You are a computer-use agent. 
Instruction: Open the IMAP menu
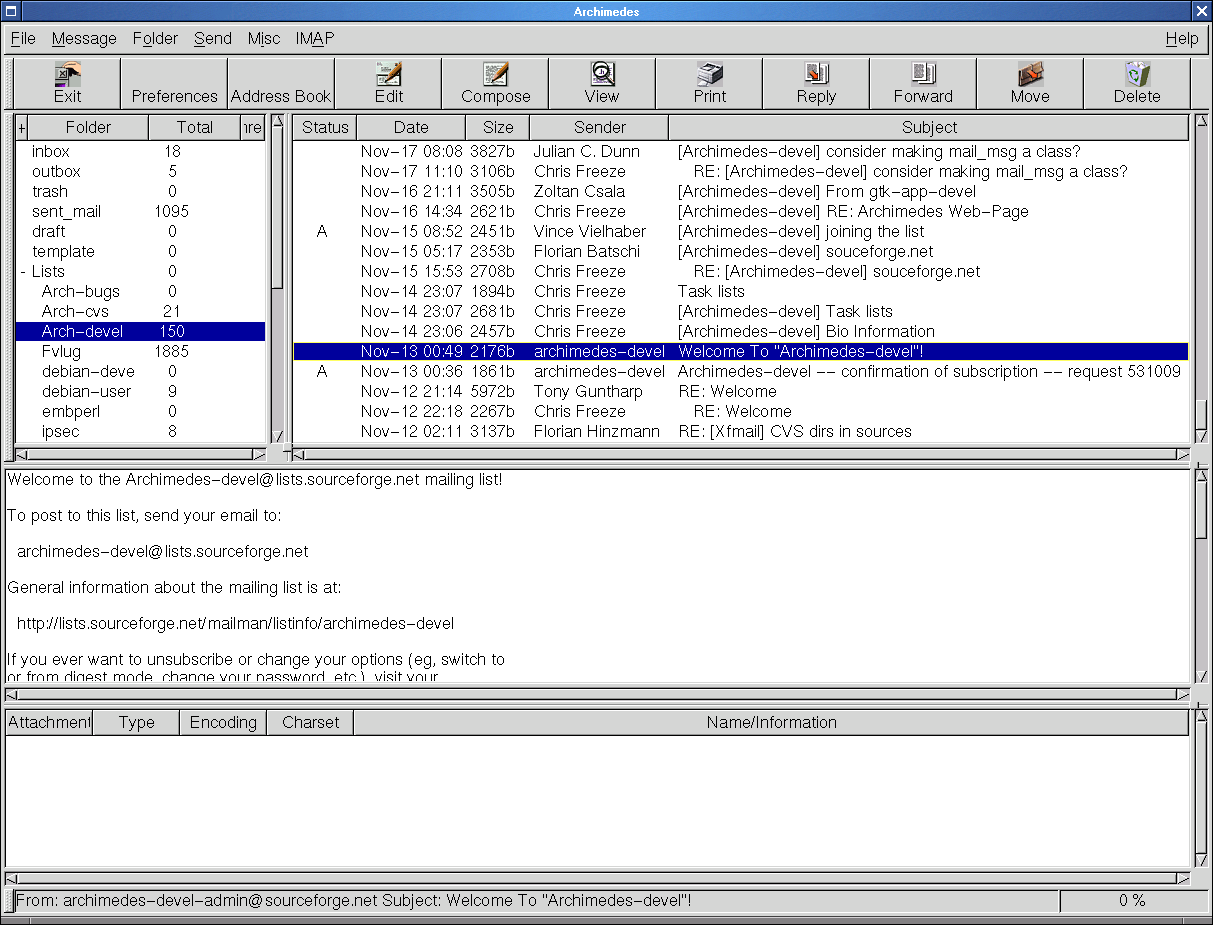(314, 39)
